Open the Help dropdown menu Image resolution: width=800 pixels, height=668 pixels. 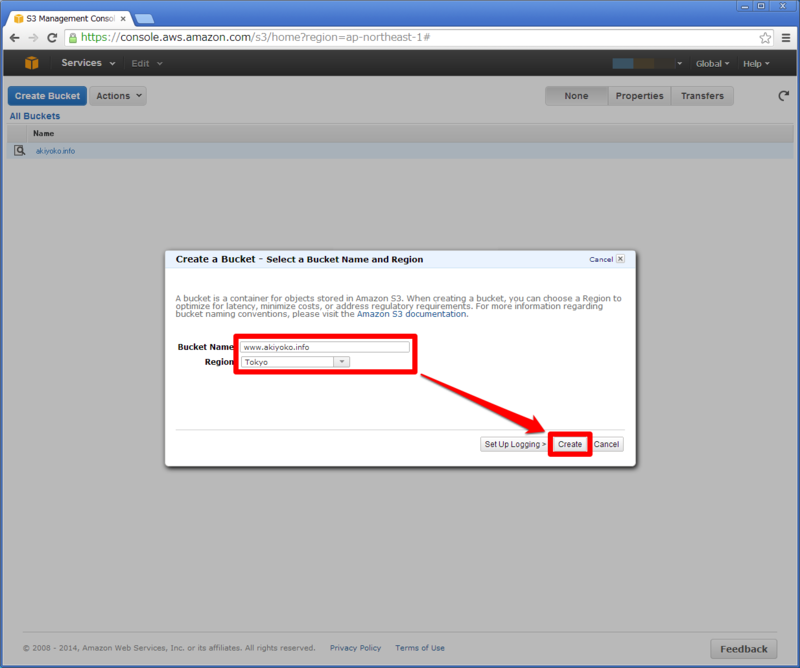[756, 63]
